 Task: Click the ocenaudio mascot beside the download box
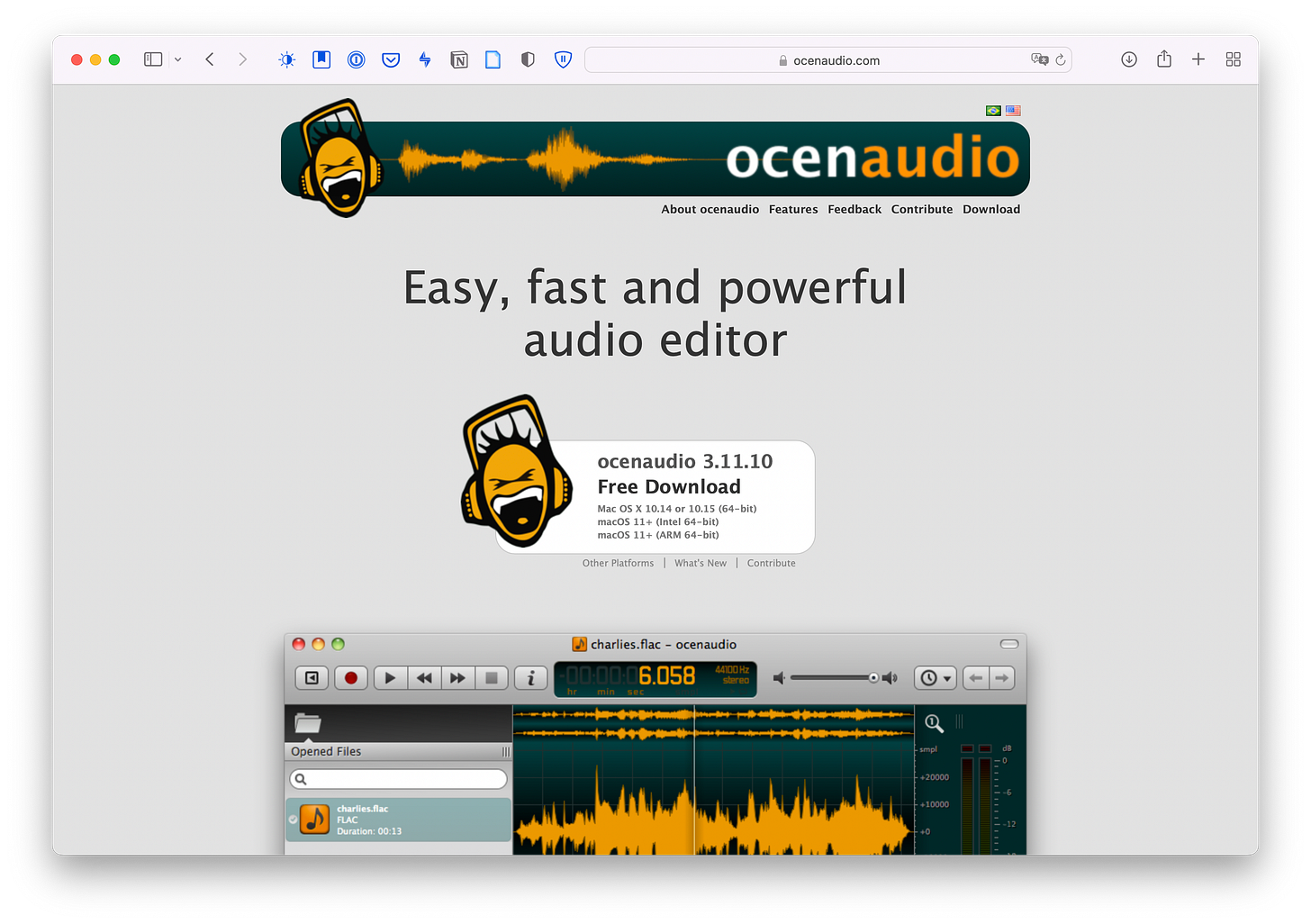(517, 471)
